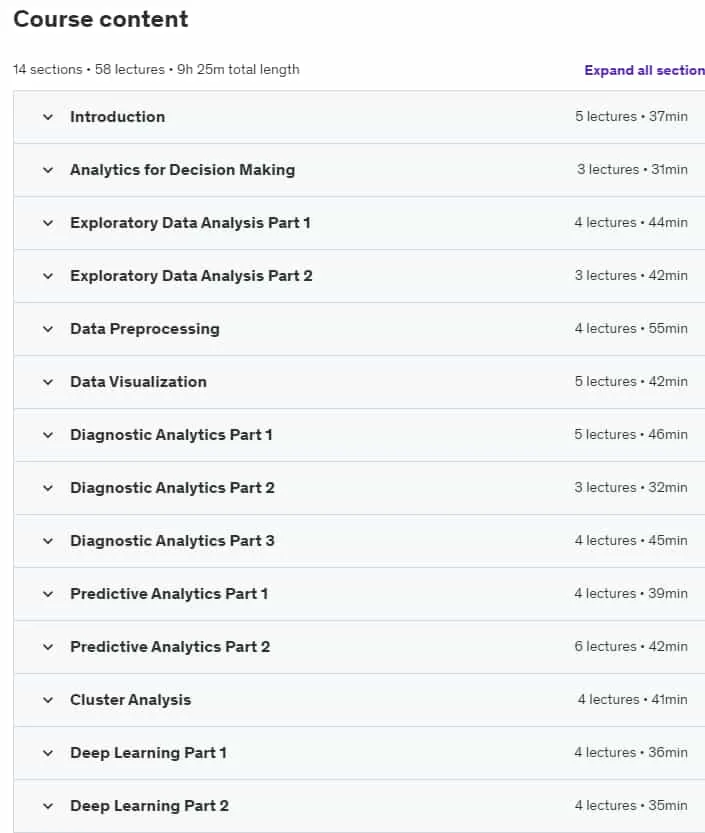Expand the Cluster Analysis chevron
The width and height of the screenshot is (705, 833).
(x=48, y=700)
